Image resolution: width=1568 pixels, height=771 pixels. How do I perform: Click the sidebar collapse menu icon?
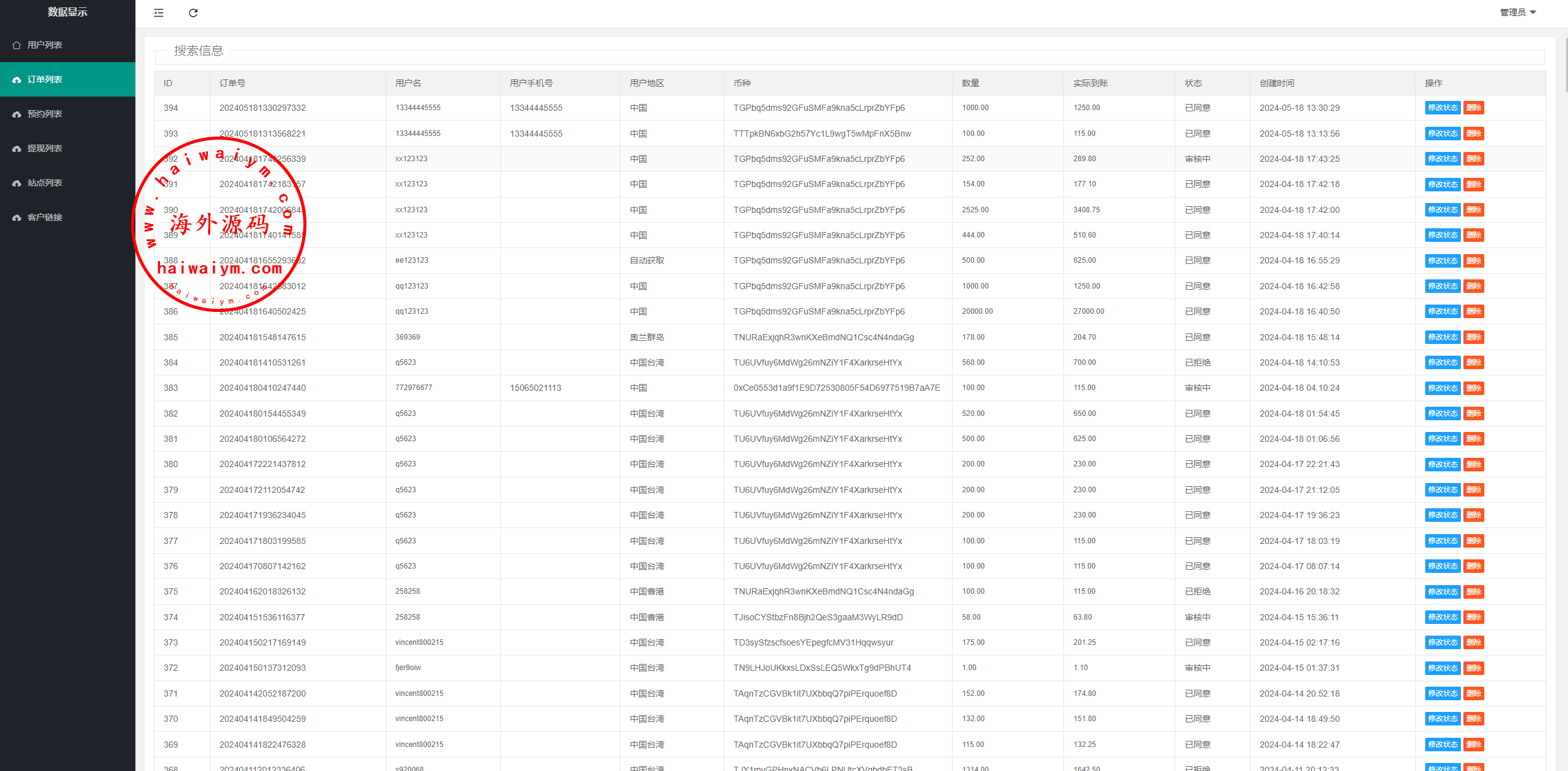(x=159, y=13)
